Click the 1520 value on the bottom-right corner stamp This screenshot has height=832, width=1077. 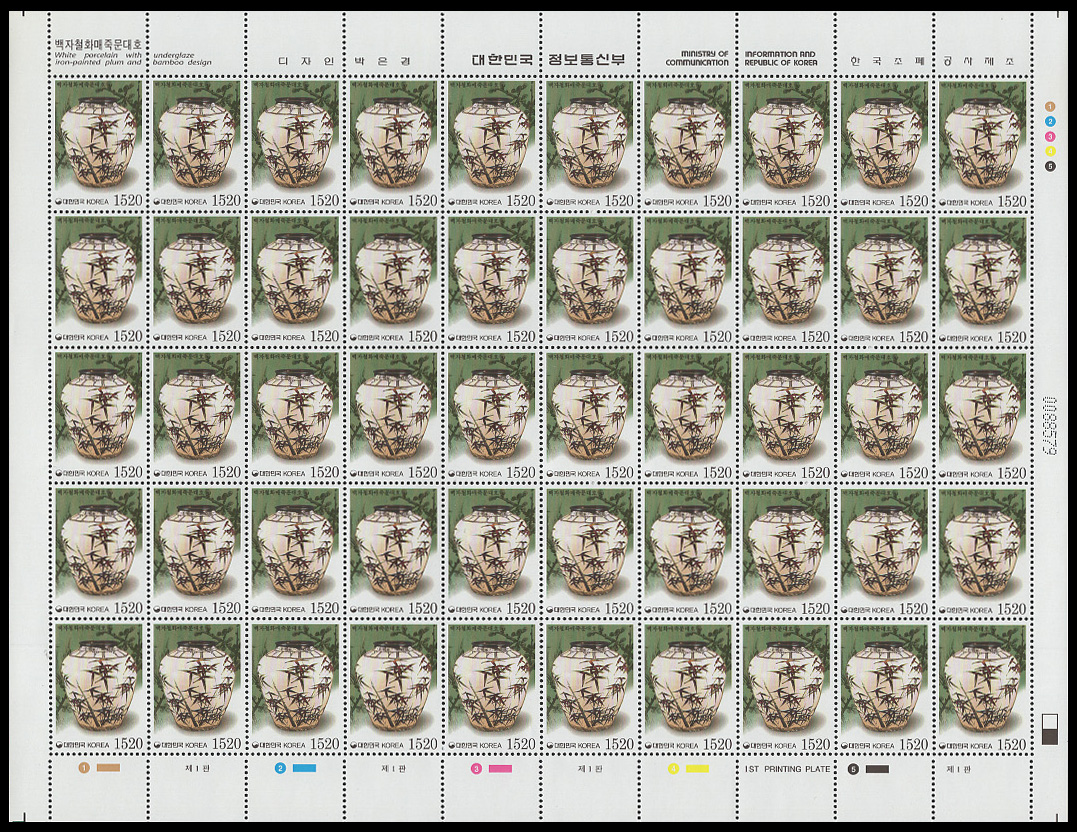pyautogui.click(x=1012, y=744)
